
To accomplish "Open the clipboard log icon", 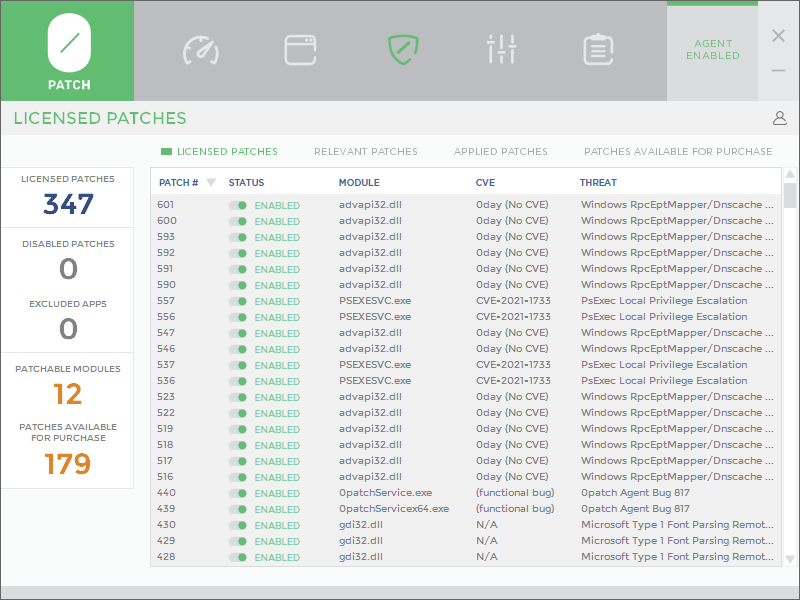I will pyautogui.click(x=598, y=49).
